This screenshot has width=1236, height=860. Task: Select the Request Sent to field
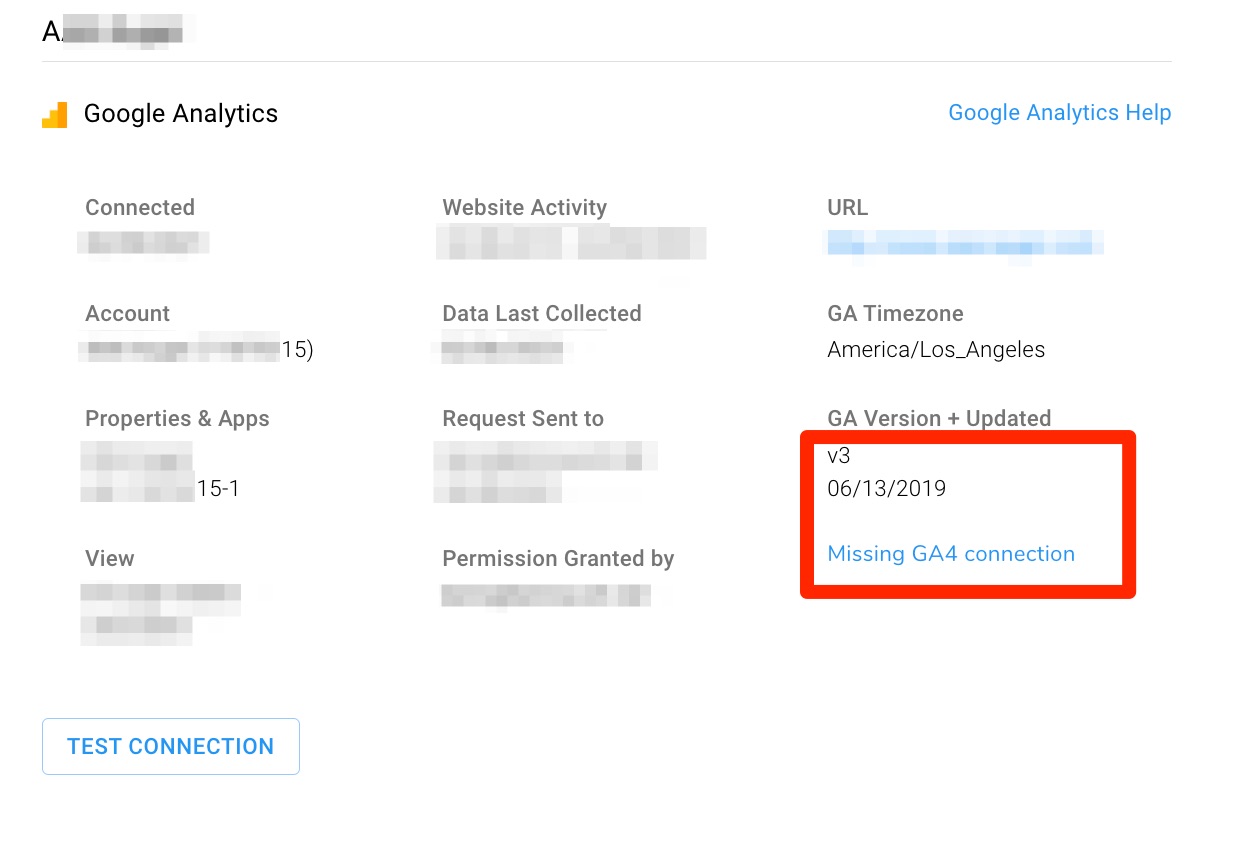pos(545,472)
